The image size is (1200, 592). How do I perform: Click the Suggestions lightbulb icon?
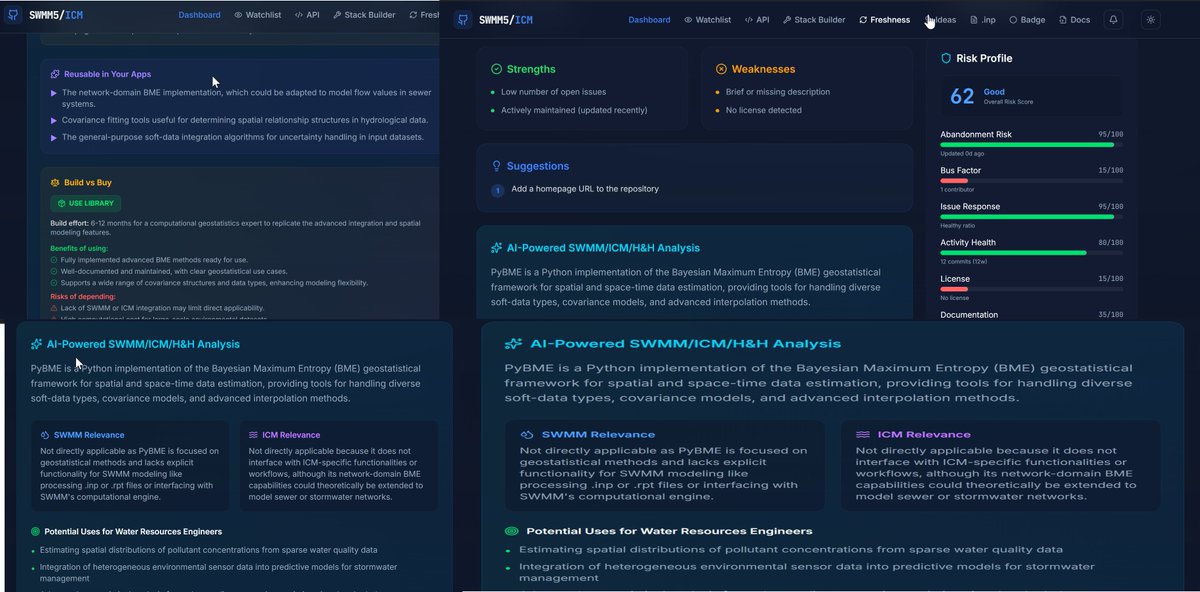(x=496, y=166)
